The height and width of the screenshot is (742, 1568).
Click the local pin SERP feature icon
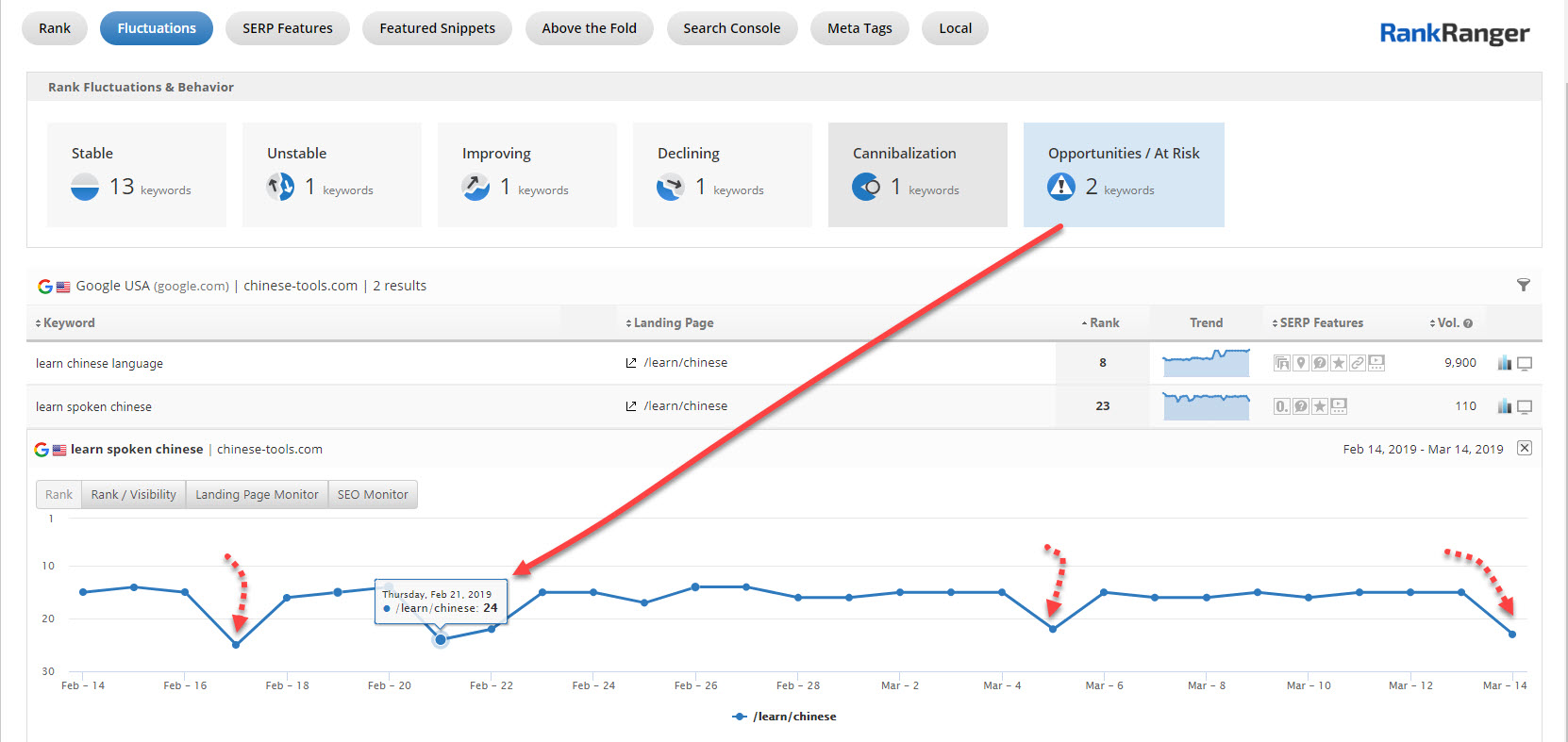[x=1301, y=363]
